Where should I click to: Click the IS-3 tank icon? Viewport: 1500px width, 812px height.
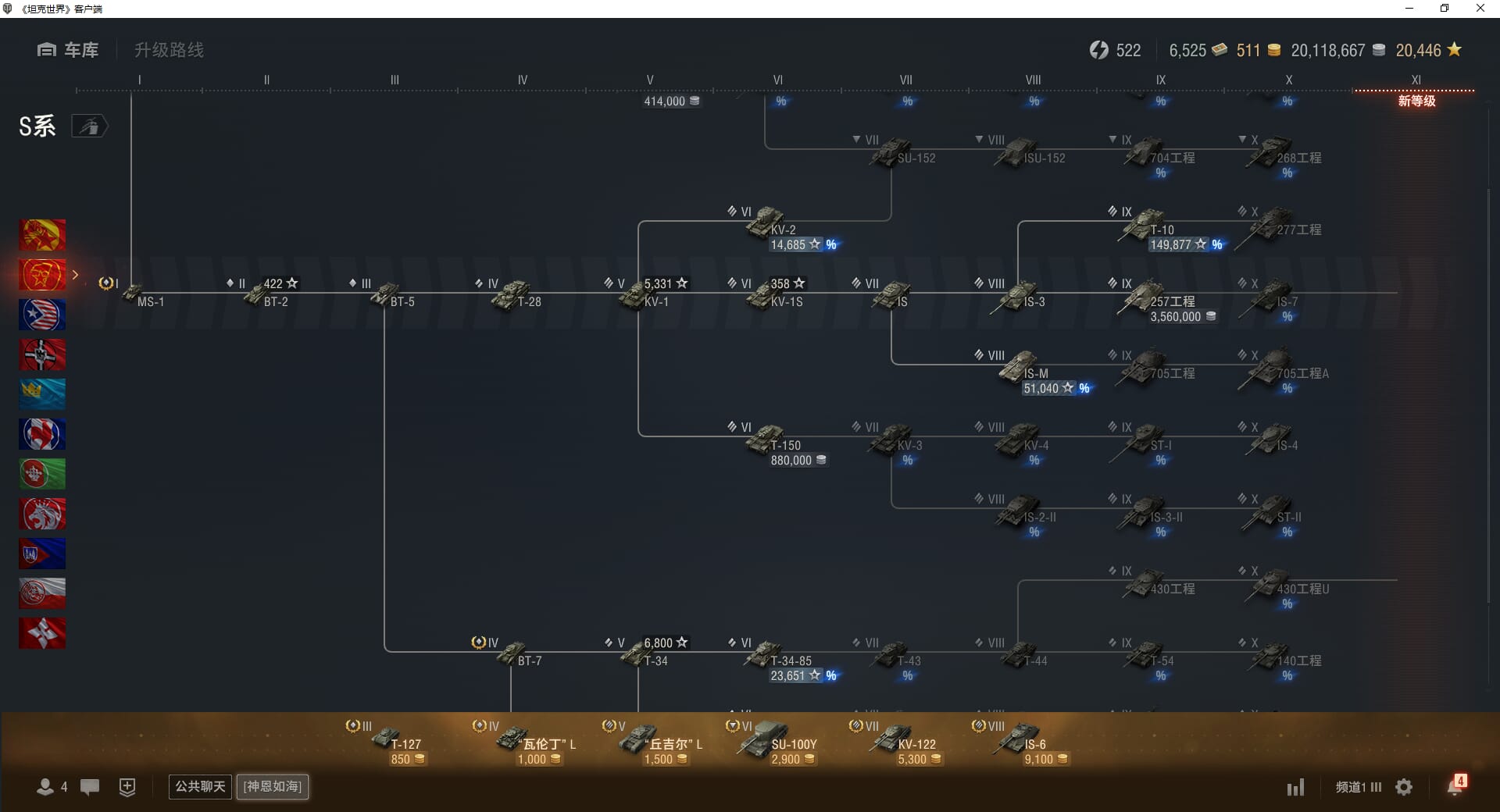point(1016,295)
